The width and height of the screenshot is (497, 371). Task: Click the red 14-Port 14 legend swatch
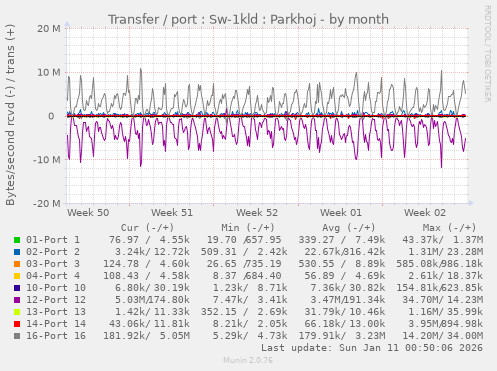pyautogui.click(x=17, y=324)
